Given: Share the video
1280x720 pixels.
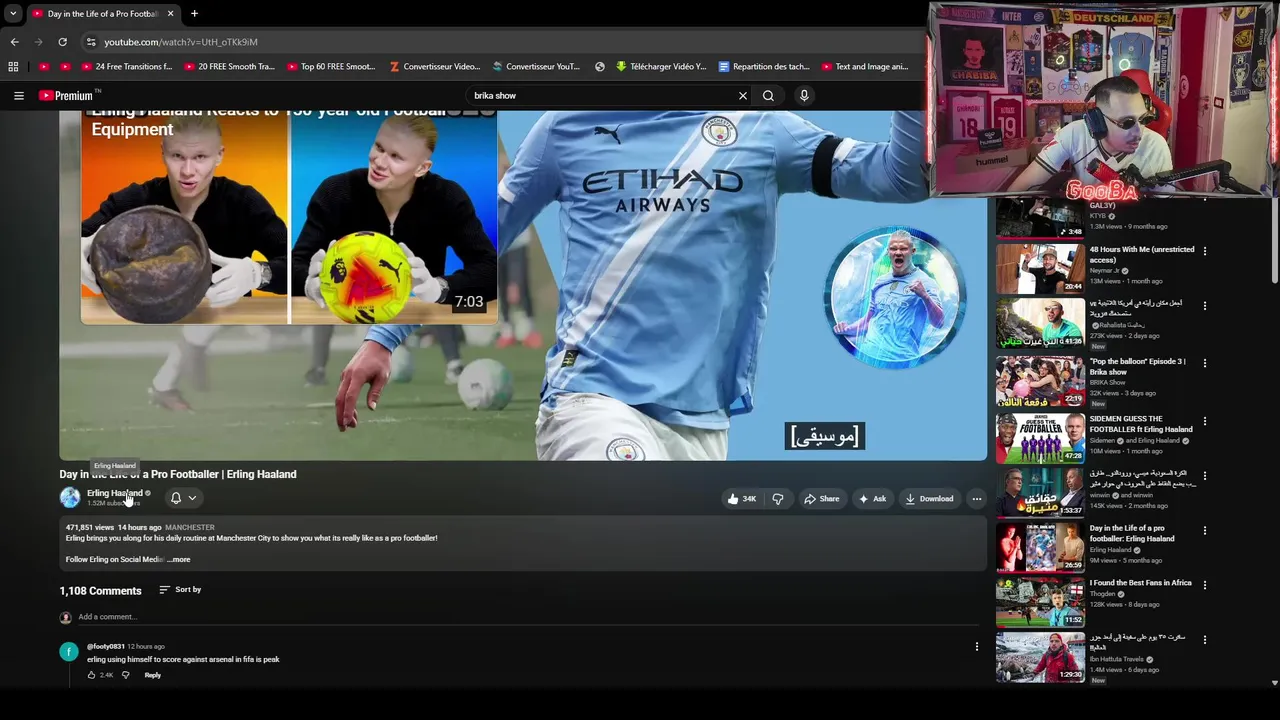Looking at the screenshot, I should pos(822,499).
